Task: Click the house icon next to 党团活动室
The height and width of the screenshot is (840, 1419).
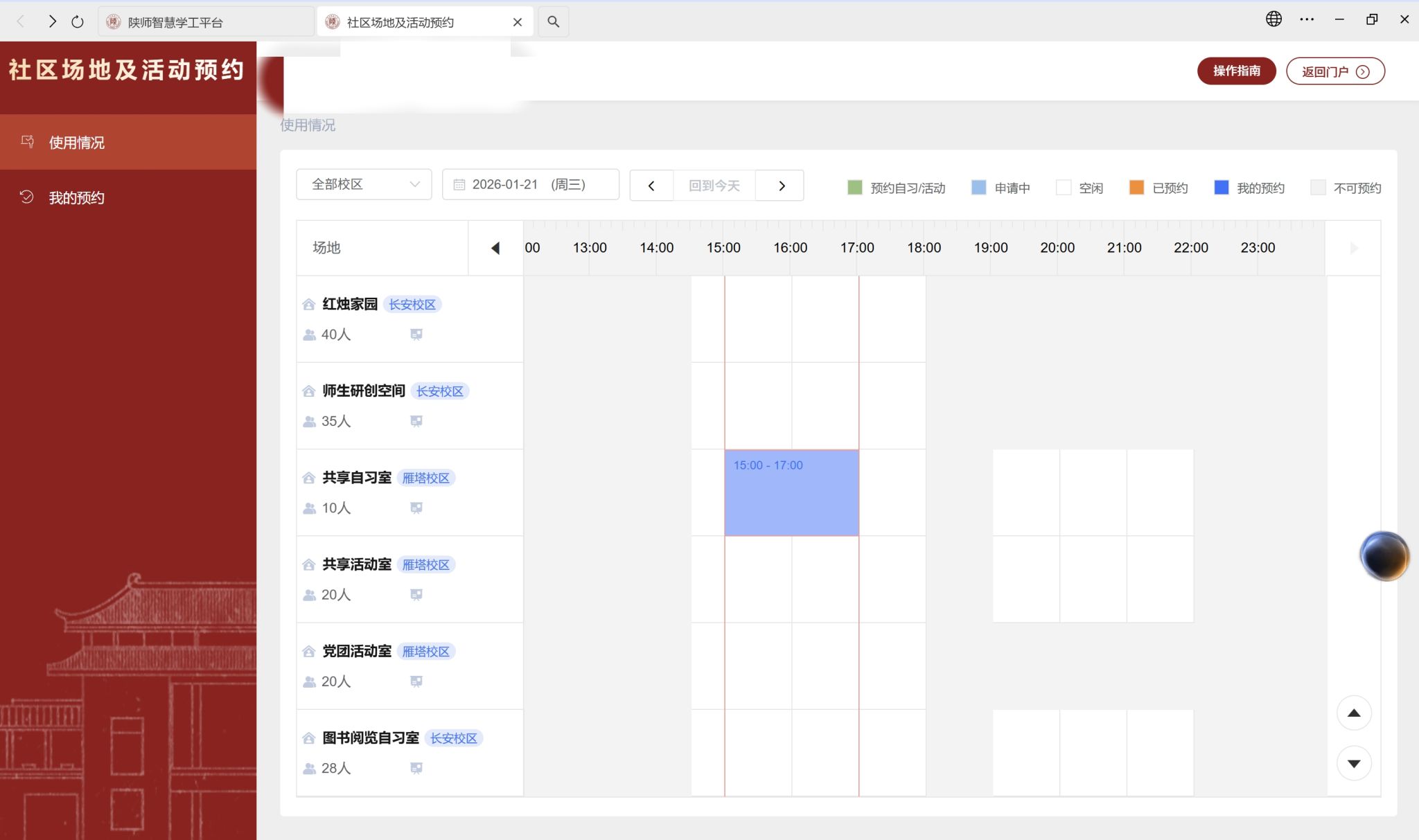Action: coord(309,652)
